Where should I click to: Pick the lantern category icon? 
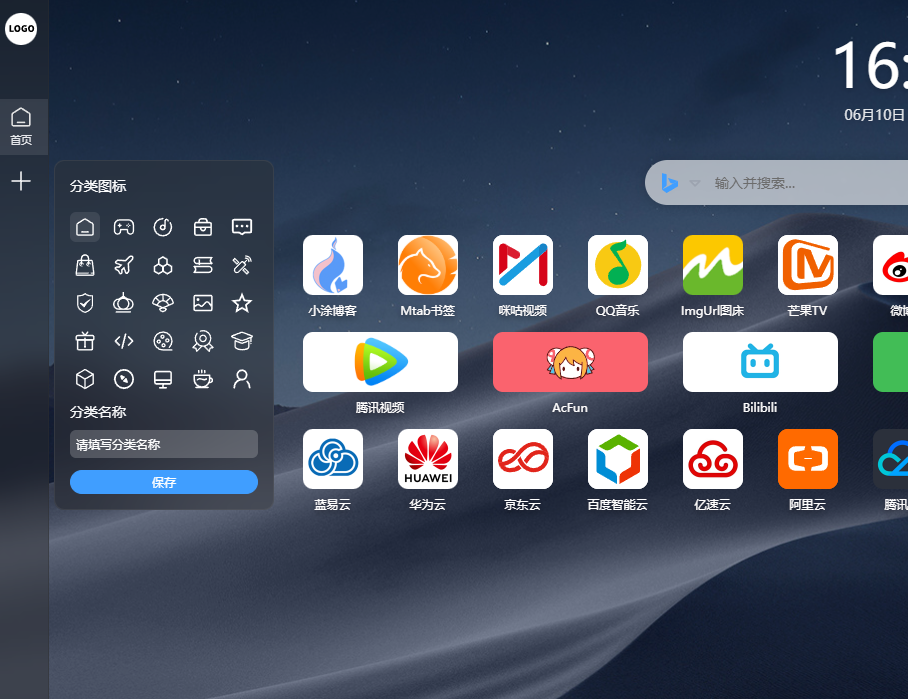point(123,303)
